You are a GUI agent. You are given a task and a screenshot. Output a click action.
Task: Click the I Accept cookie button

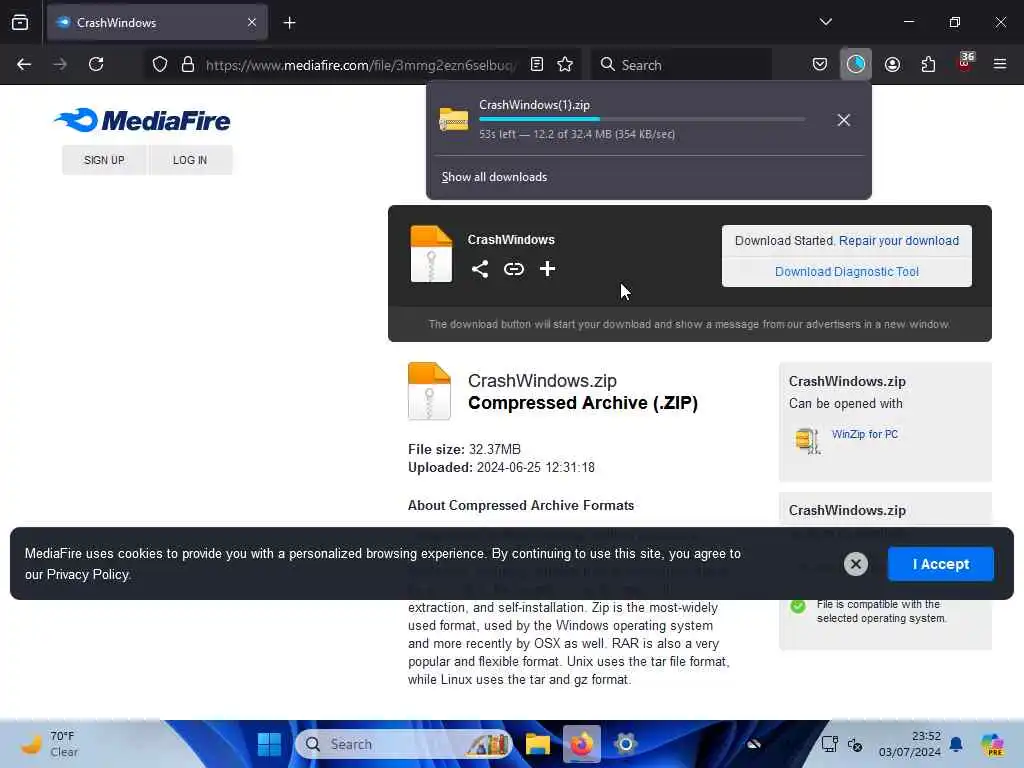940,564
